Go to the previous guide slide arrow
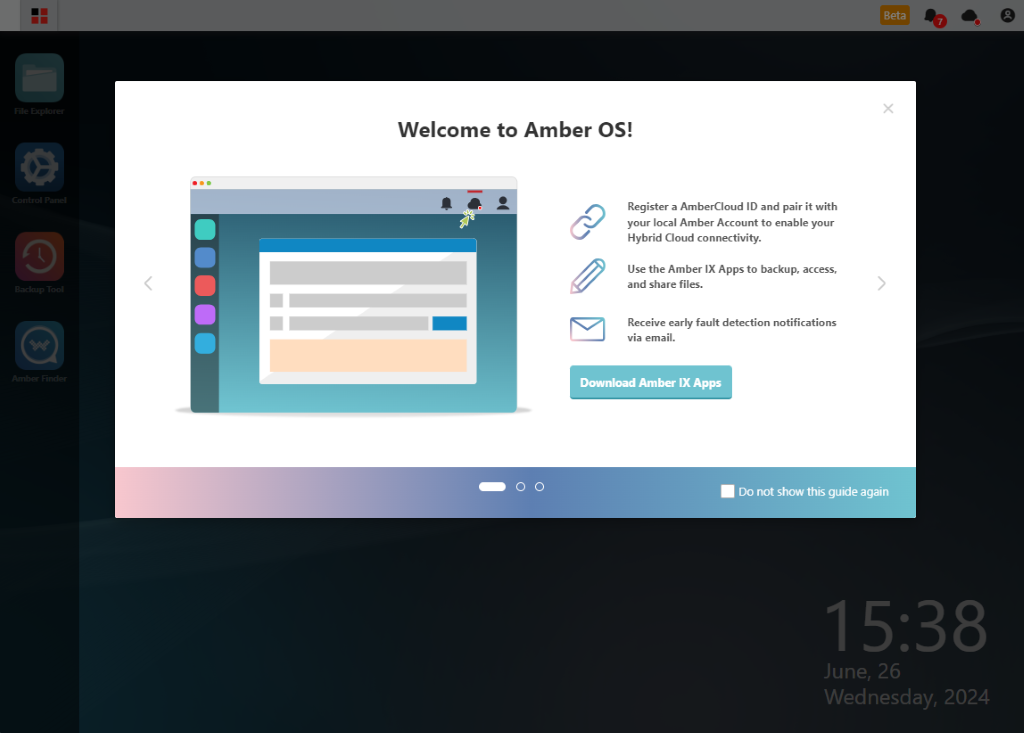 pyautogui.click(x=148, y=283)
